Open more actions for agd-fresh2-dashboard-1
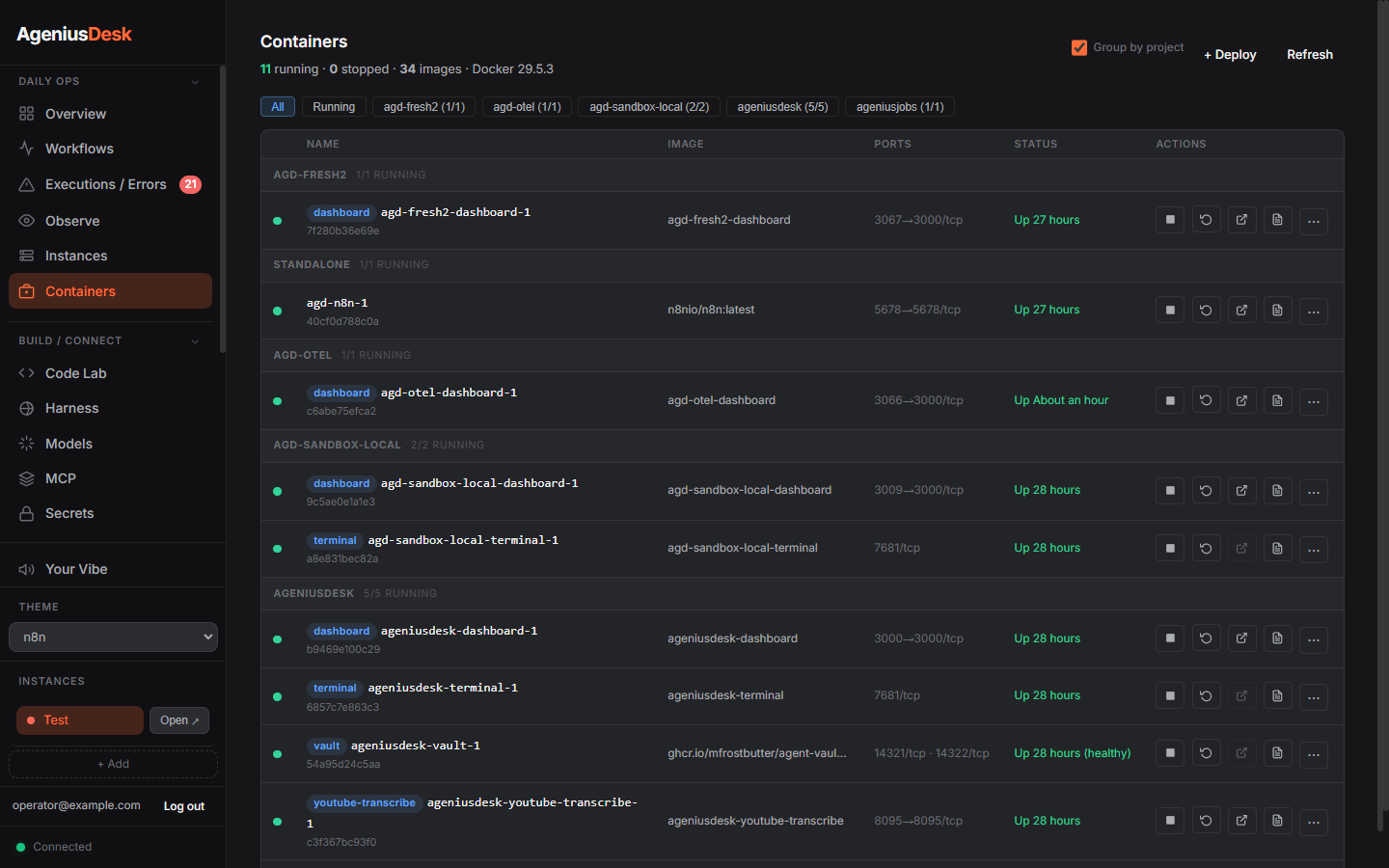This screenshot has height=868, width=1389. (x=1314, y=221)
